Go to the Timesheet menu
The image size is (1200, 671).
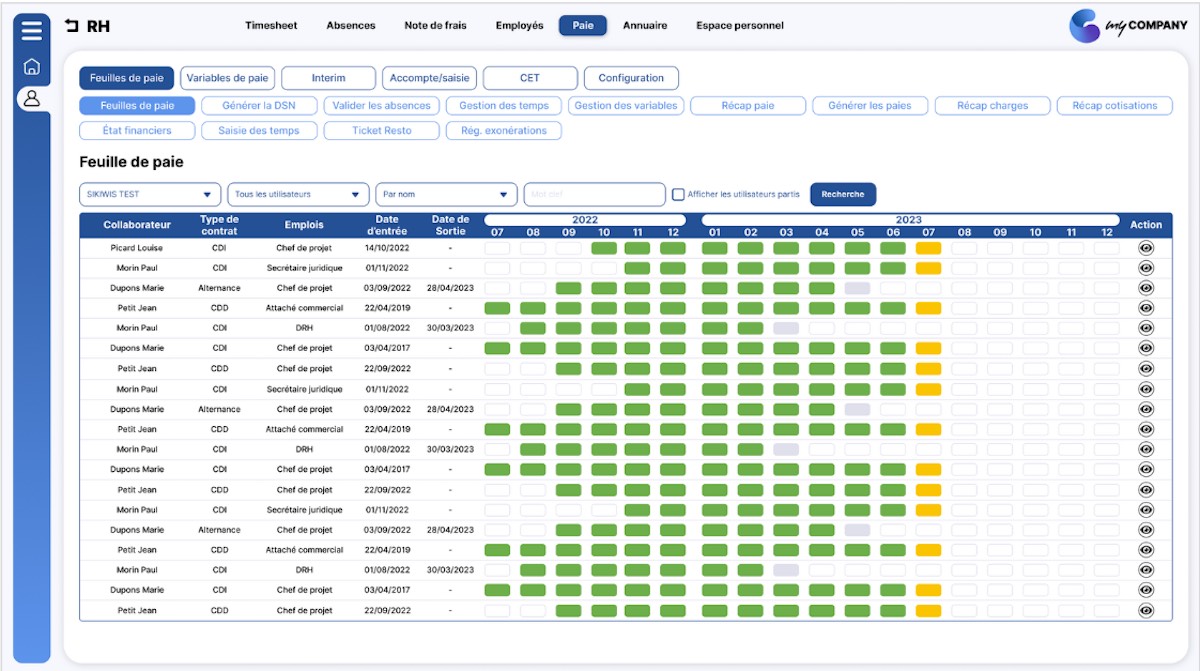pyautogui.click(x=271, y=26)
